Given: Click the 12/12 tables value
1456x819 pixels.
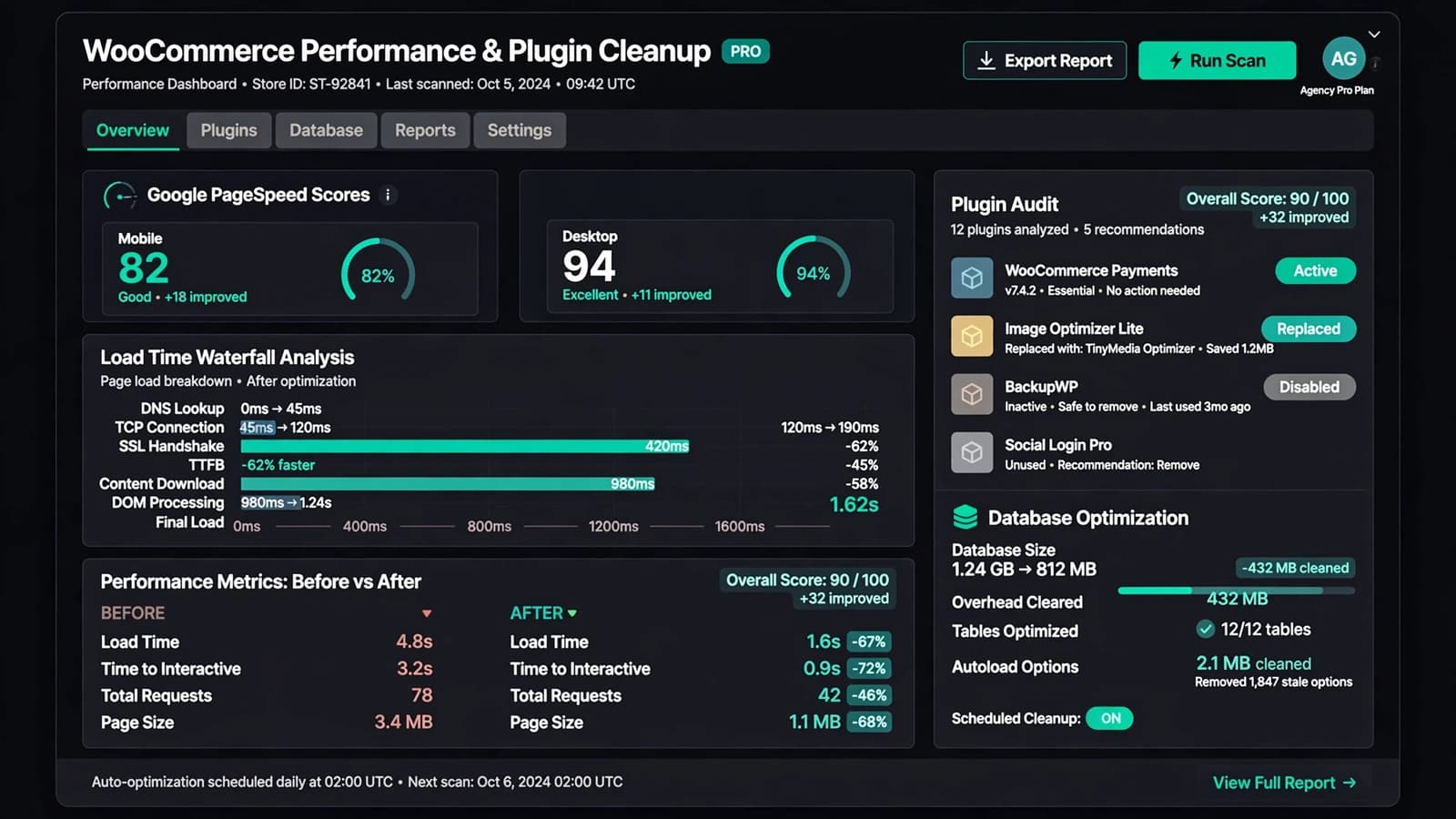Looking at the screenshot, I should pyautogui.click(x=1266, y=629).
